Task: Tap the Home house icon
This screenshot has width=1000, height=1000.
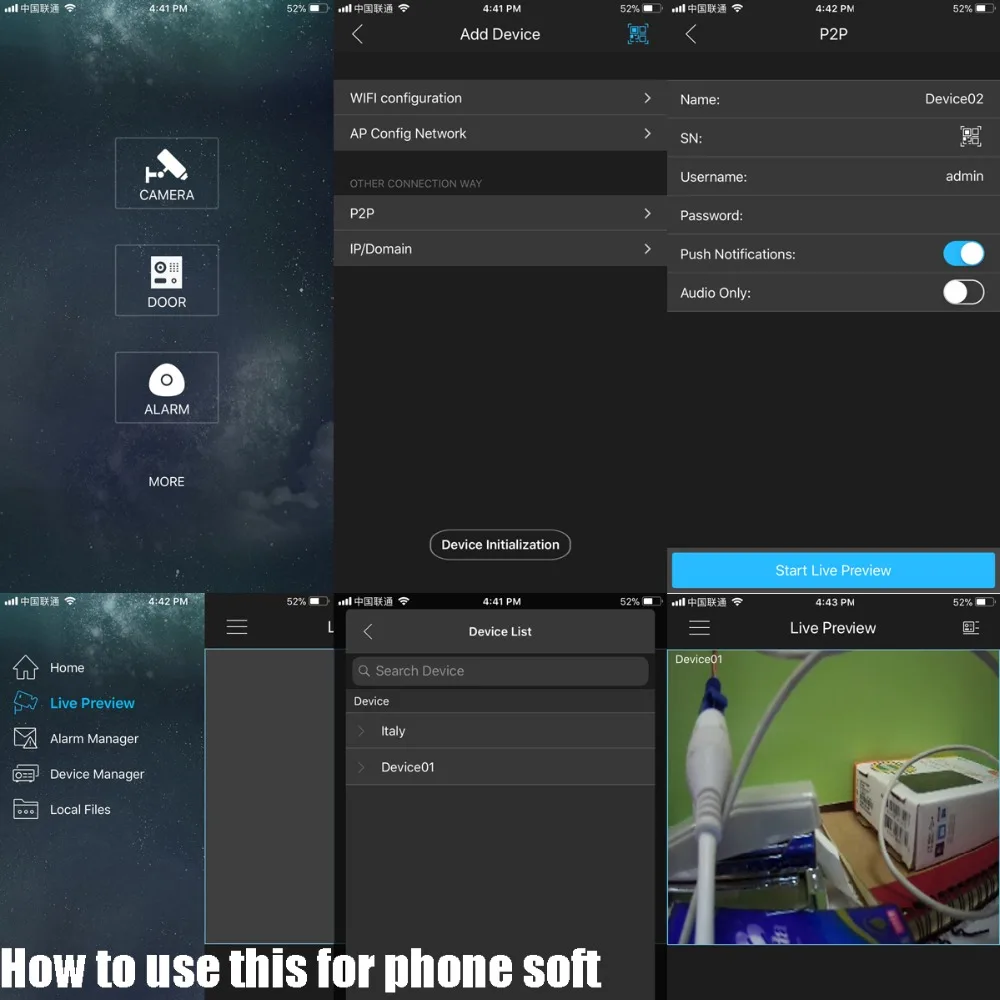Action: (26, 667)
